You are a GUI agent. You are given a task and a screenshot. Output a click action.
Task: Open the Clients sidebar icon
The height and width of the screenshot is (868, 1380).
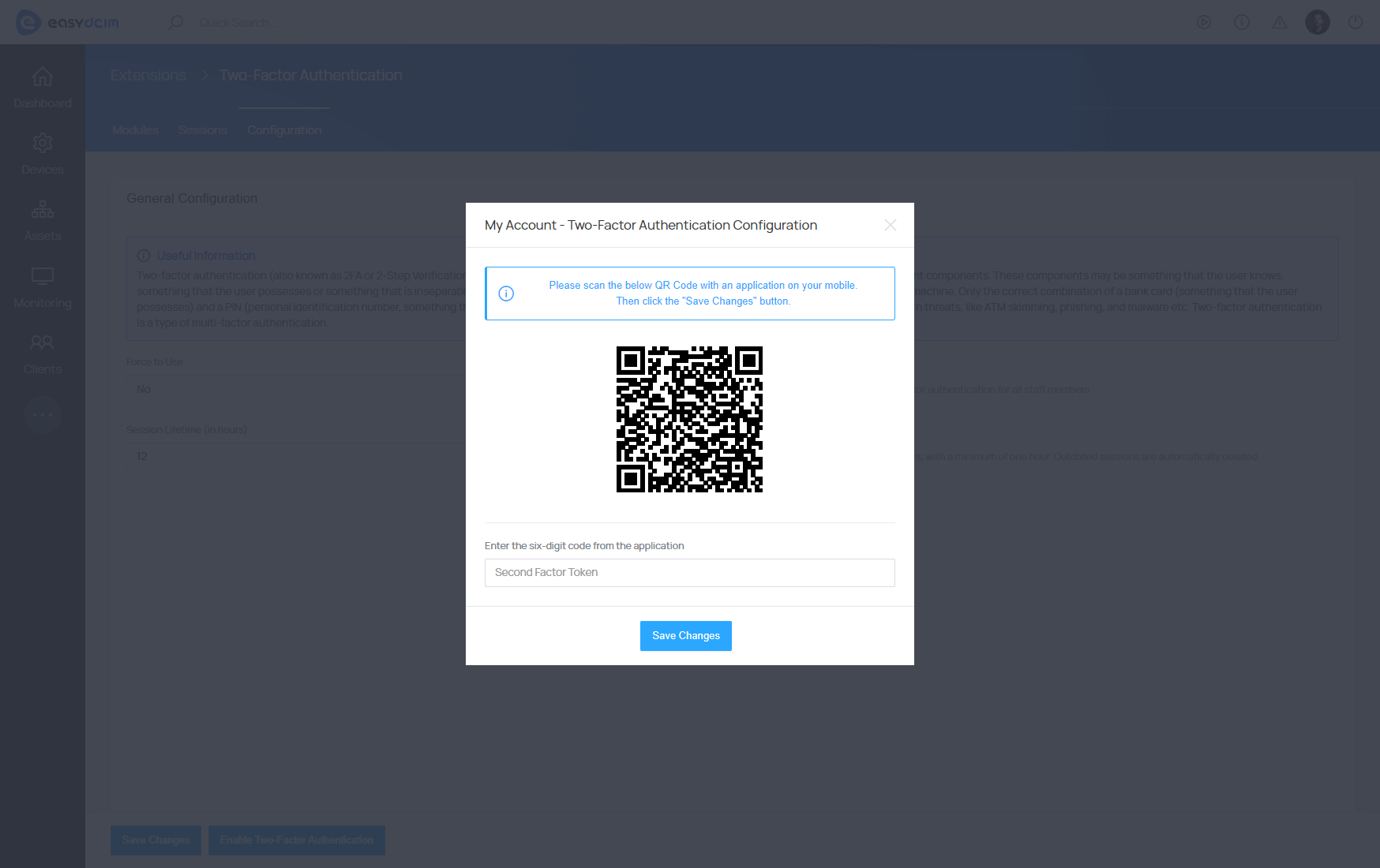click(x=43, y=342)
